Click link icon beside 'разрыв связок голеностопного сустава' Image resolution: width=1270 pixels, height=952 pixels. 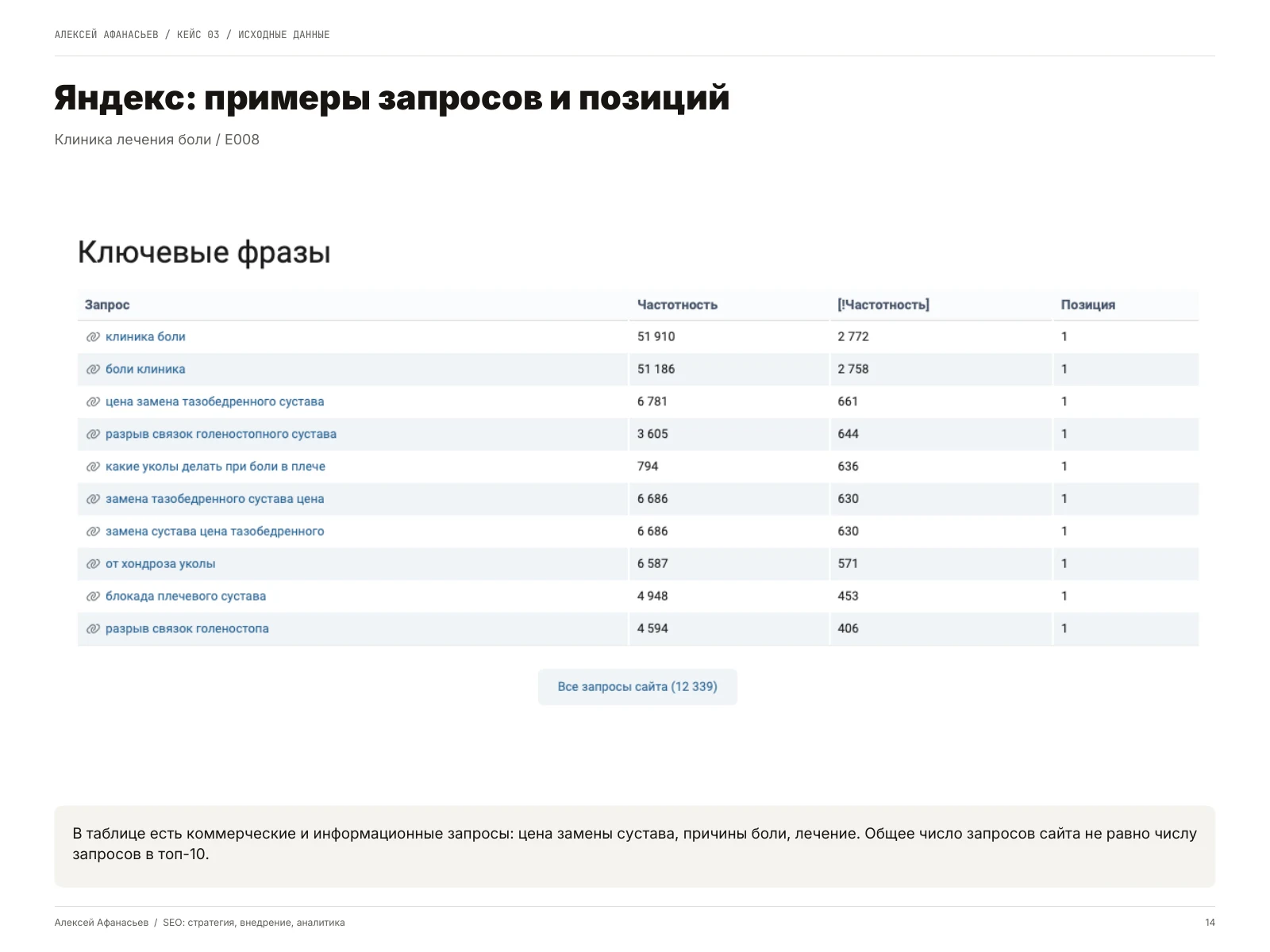point(93,435)
